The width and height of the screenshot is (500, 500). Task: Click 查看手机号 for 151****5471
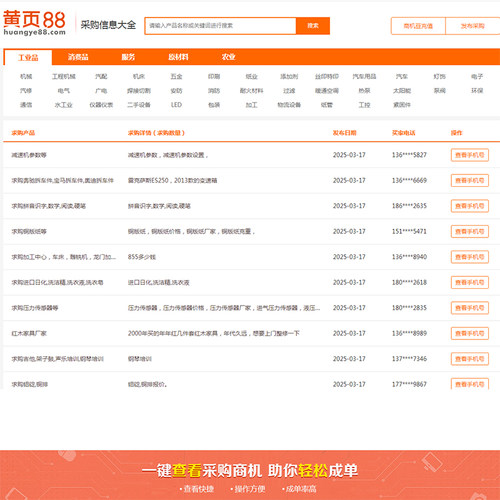[x=470, y=232]
